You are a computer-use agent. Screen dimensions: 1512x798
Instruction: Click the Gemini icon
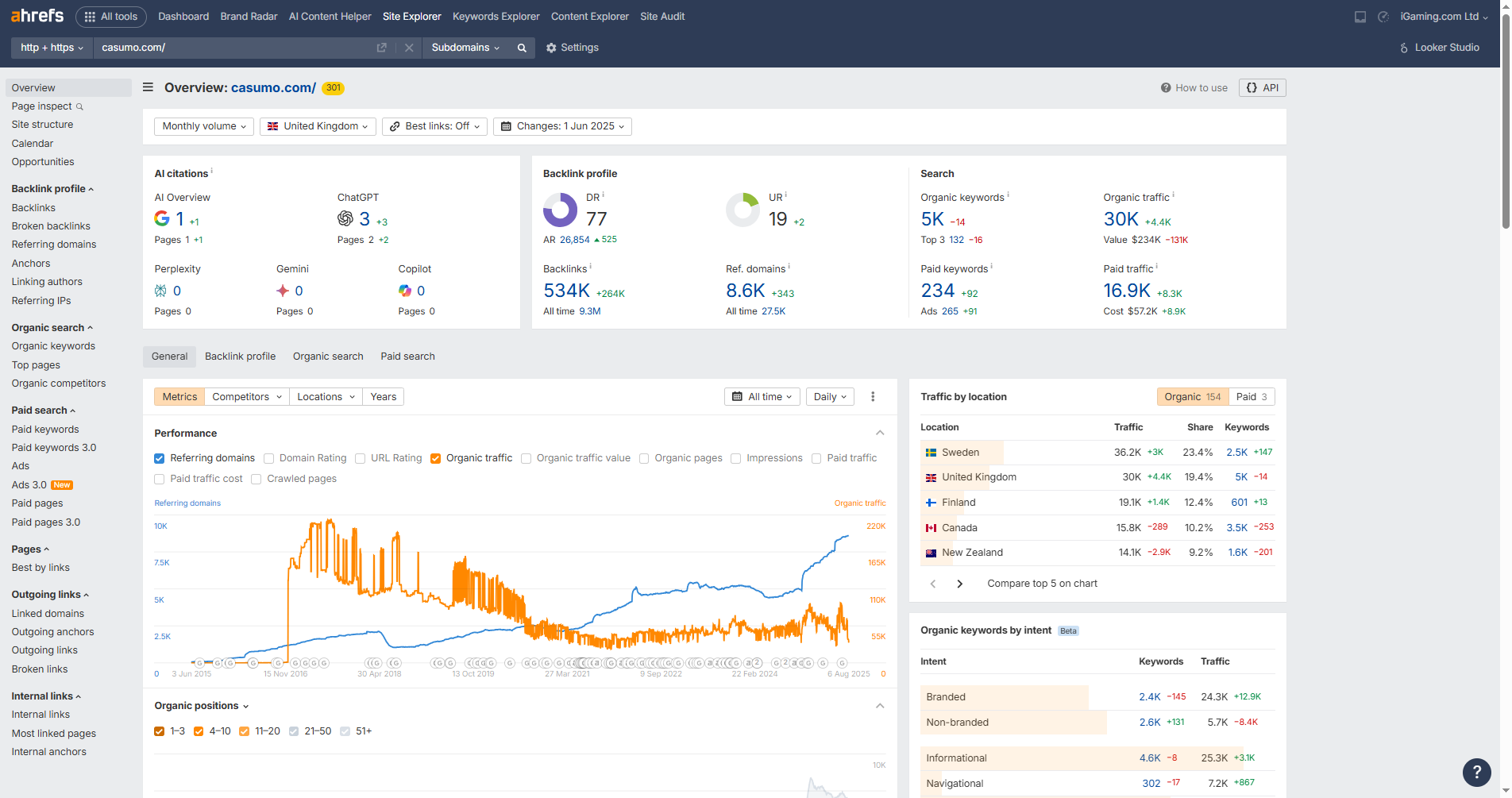pyautogui.click(x=283, y=291)
